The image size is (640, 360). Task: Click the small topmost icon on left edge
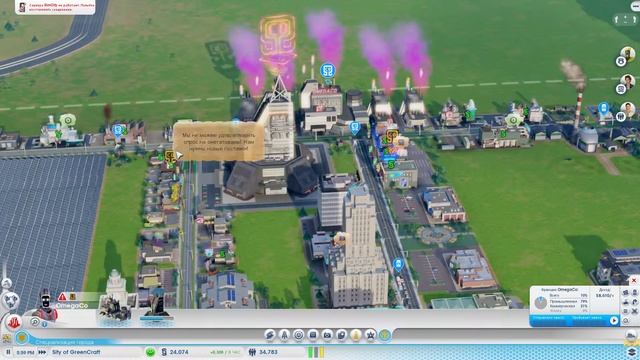point(7,282)
